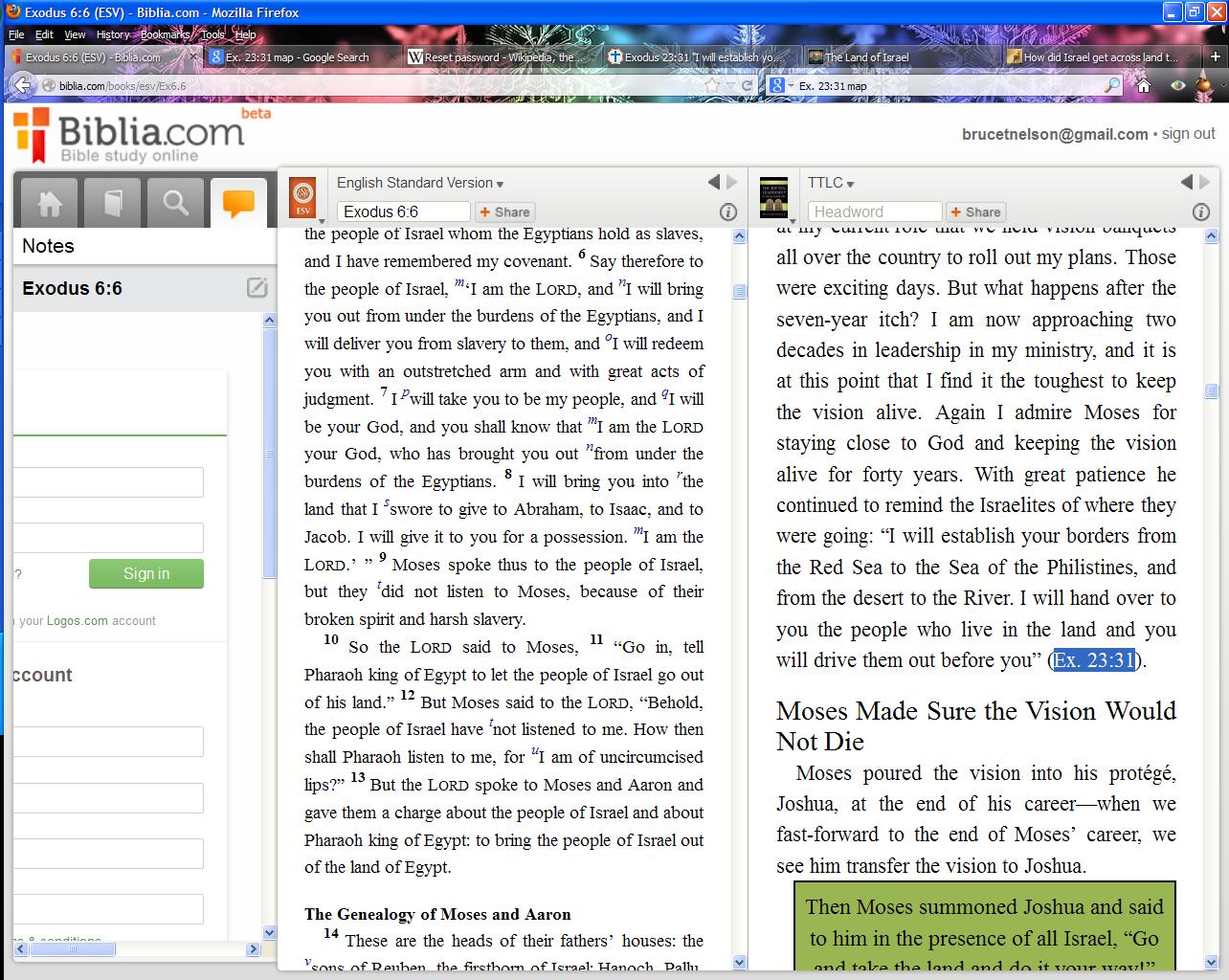The image size is (1229, 980).
Task: Click the 'Moses Made Sure the Vision Would Not Die' heading
Action: point(976,725)
